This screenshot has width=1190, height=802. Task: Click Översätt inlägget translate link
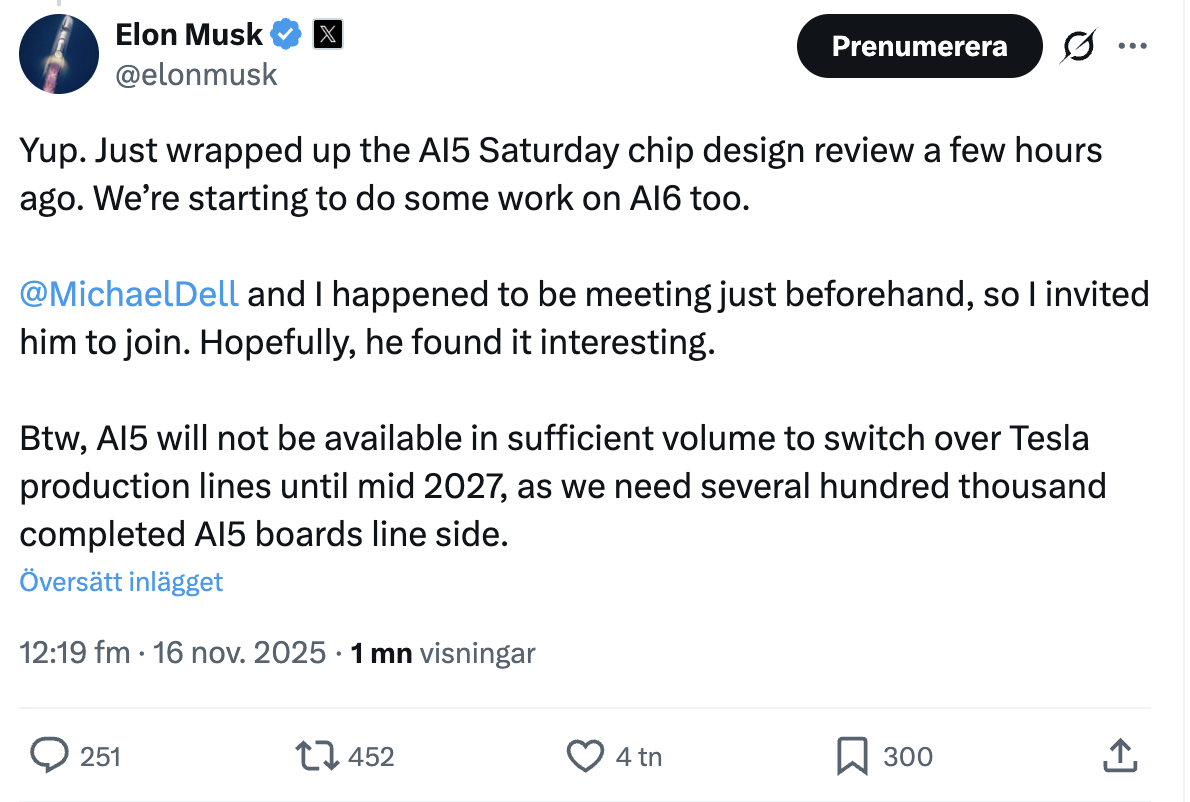tap(121, 582)
